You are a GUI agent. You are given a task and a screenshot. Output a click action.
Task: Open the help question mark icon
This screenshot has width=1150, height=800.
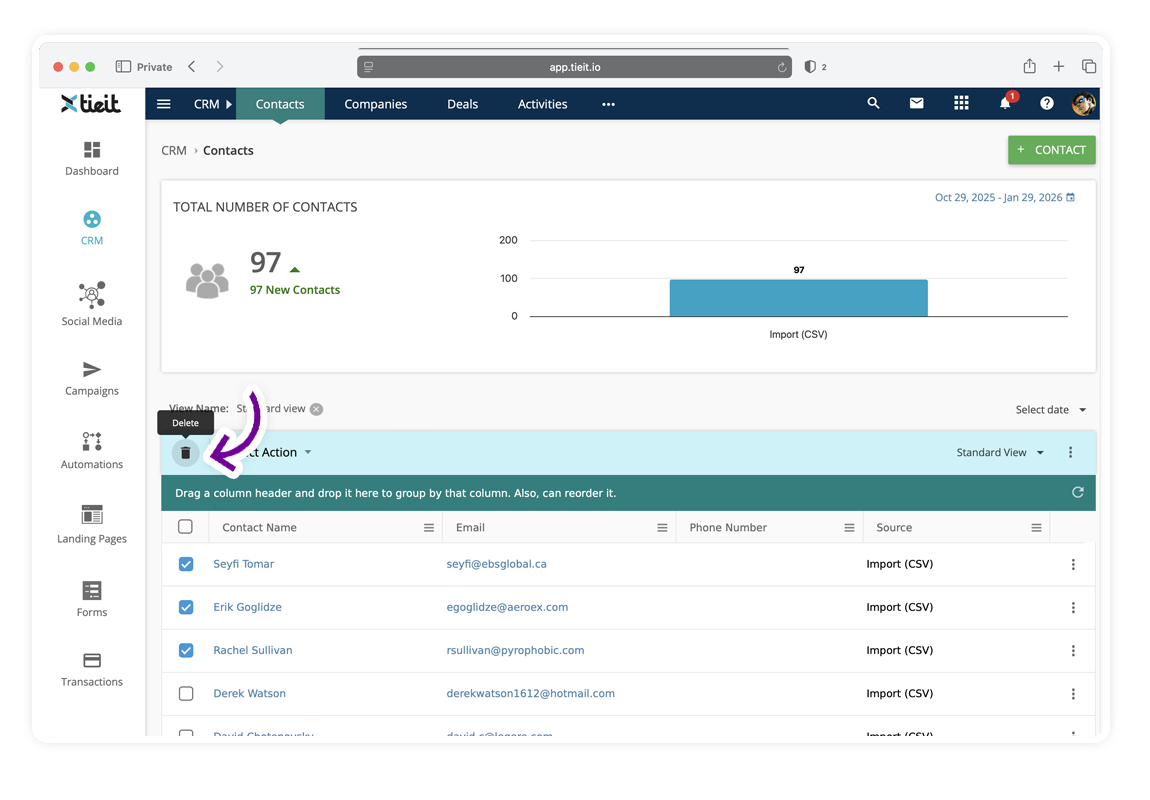[x=1046, y=103]
